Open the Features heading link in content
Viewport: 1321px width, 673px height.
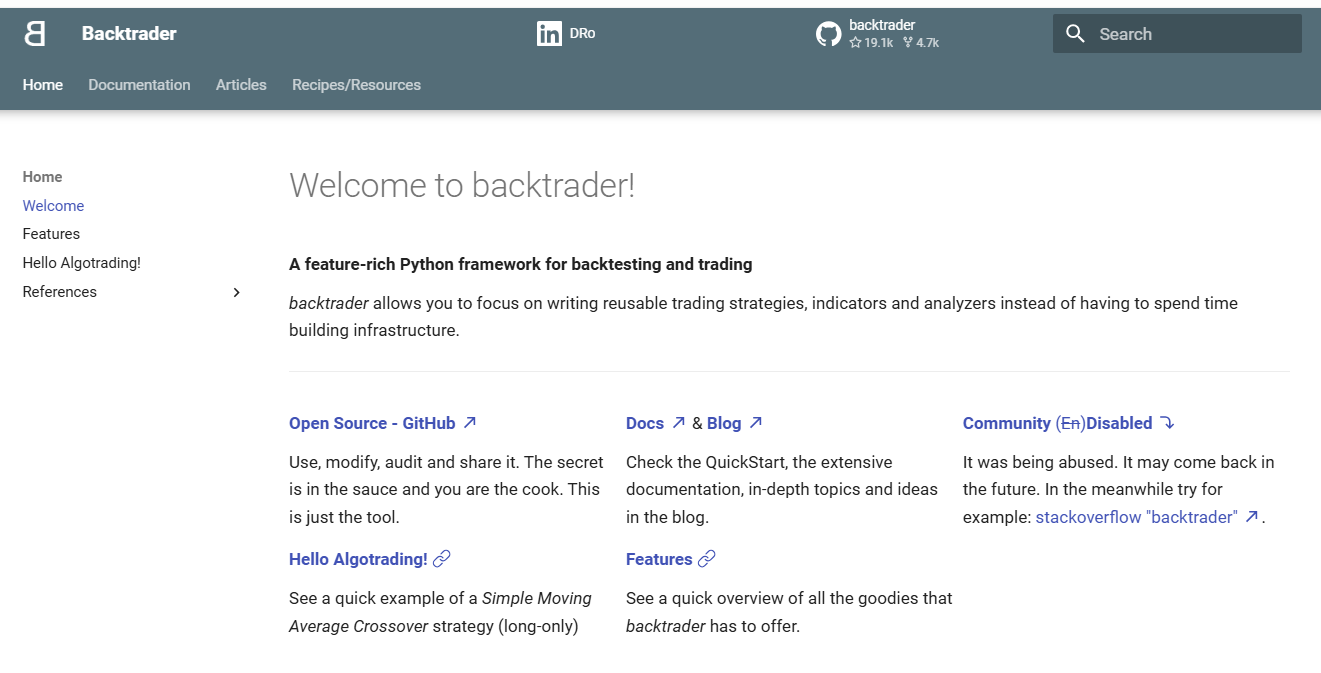[659, 559]
